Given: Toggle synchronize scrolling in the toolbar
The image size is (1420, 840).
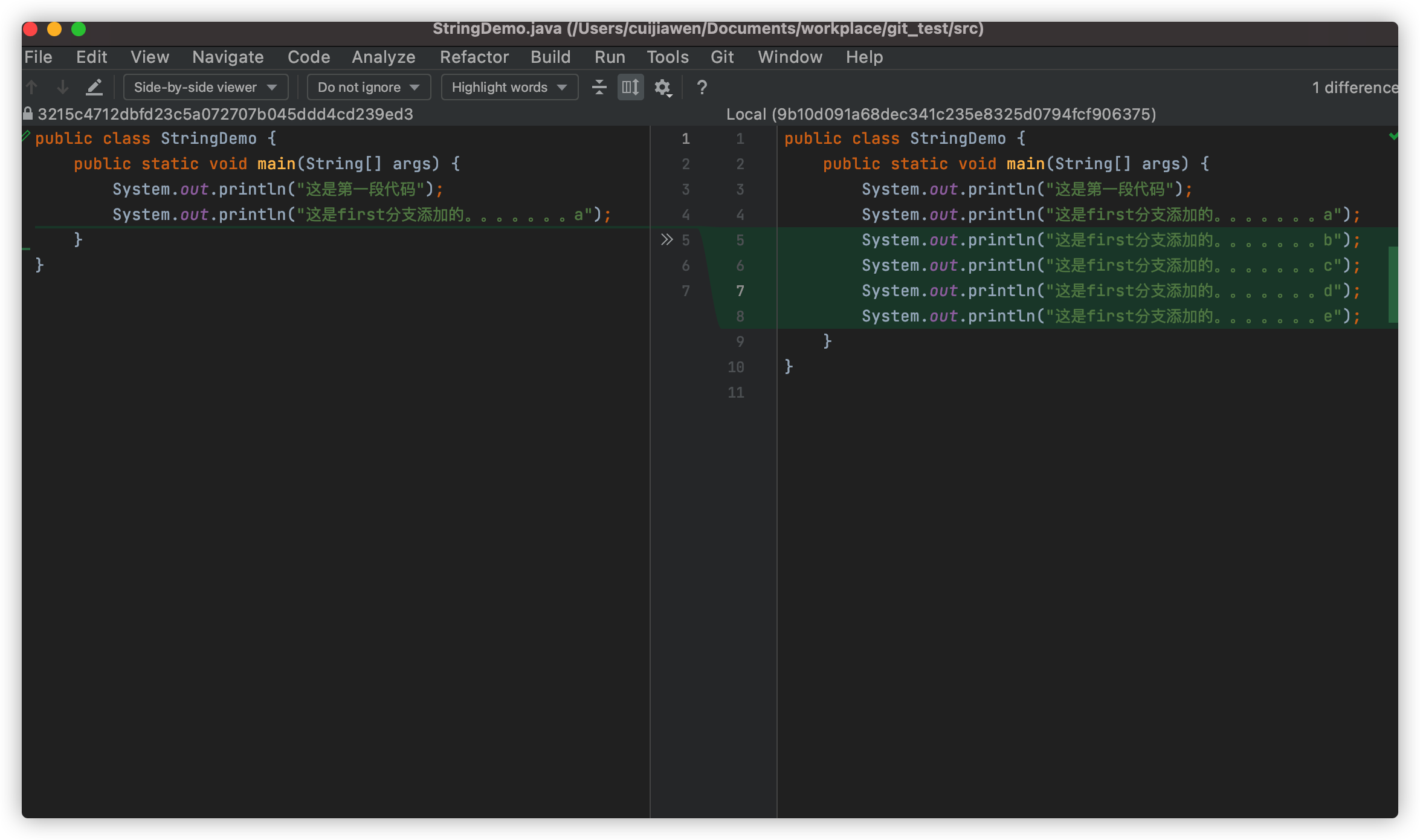Looking at the screenshot, I should tap(630, 87).
